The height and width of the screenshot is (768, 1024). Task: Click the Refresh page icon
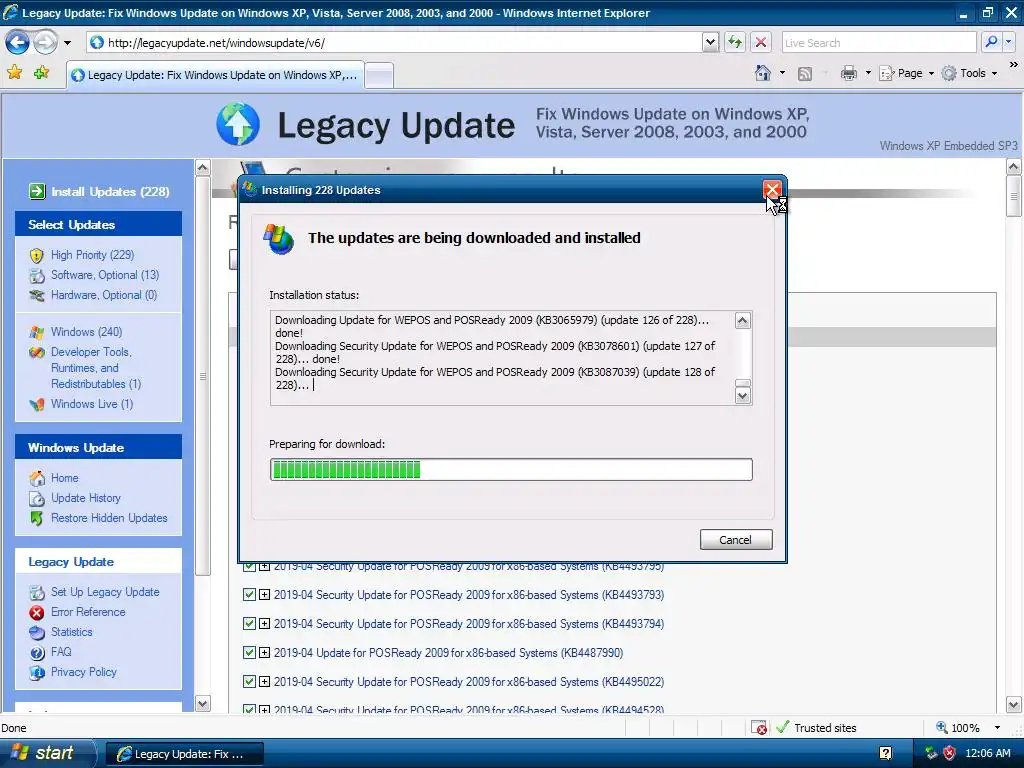click(x=735, y=42)
